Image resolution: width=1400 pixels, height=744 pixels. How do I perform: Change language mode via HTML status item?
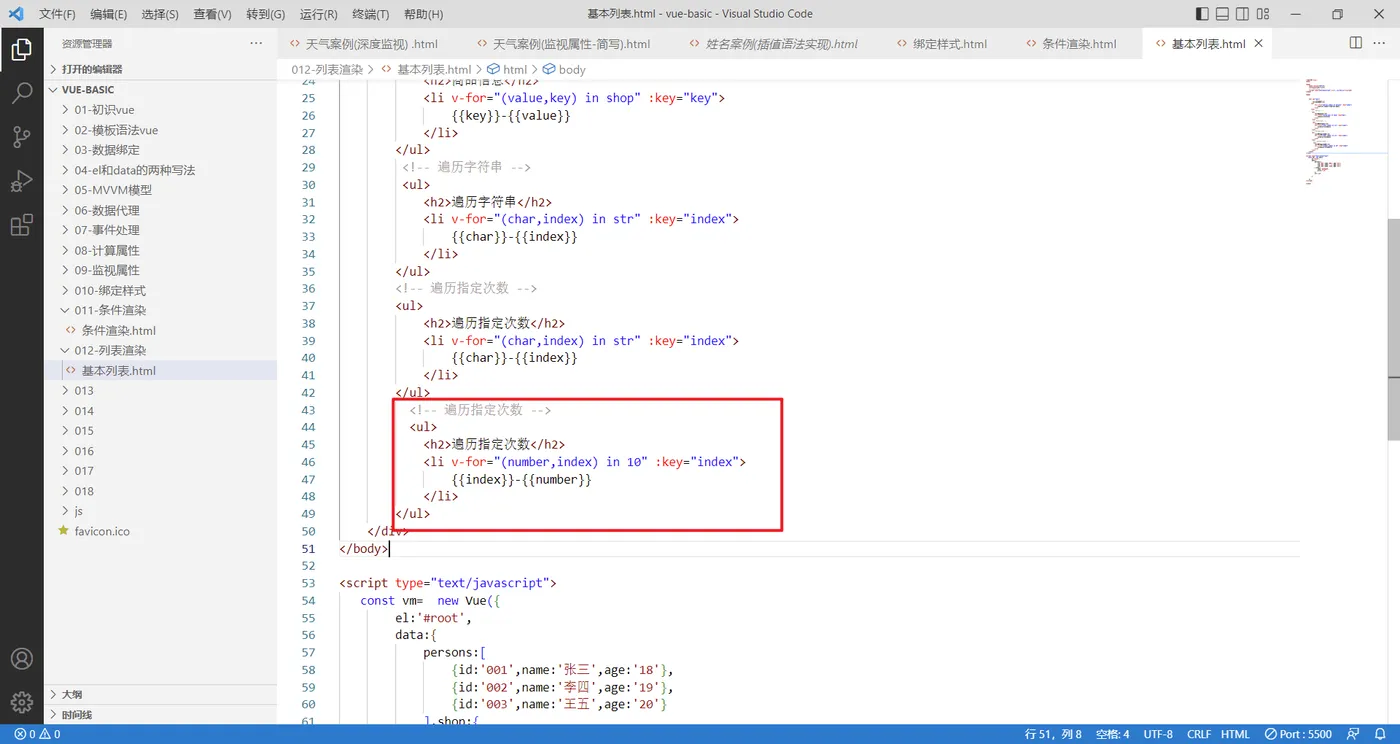click(1235, 734)
